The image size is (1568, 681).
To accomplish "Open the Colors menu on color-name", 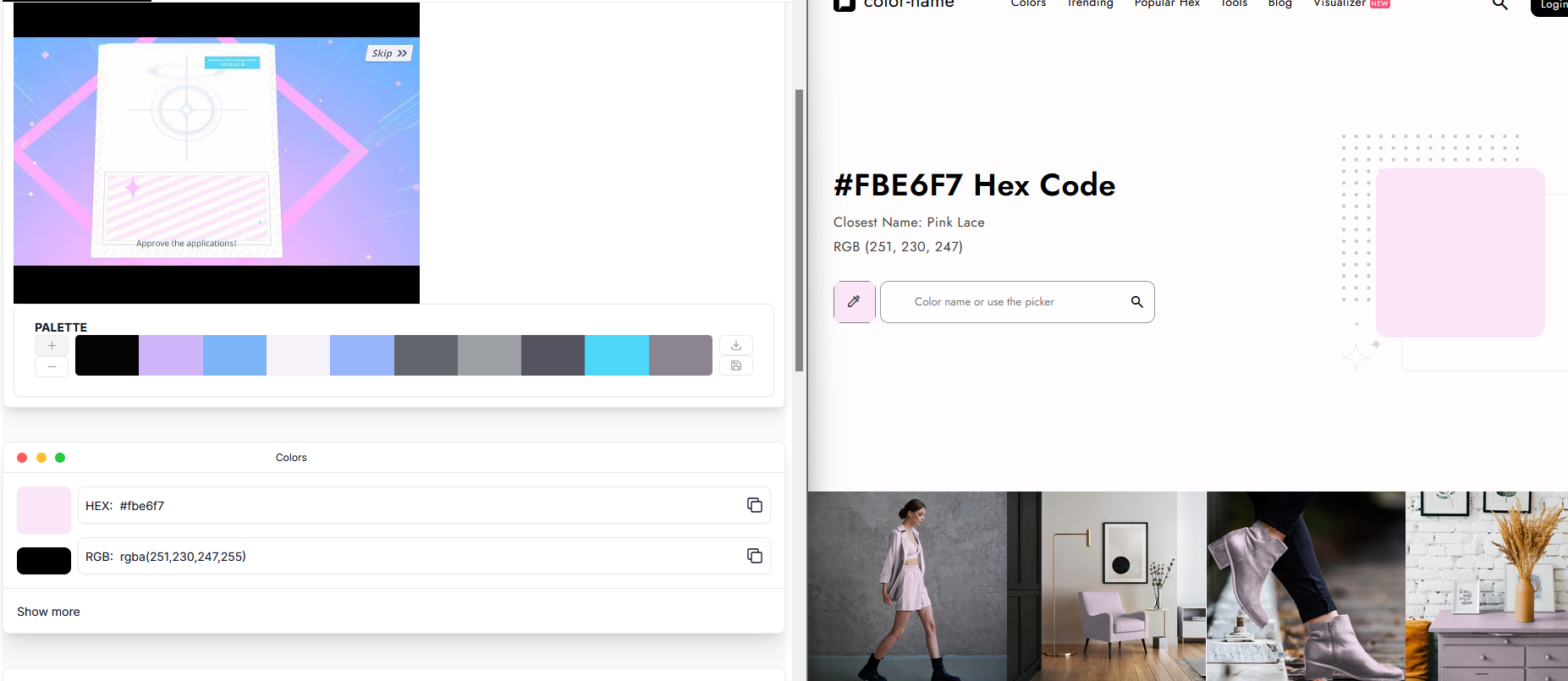I will (1028, 3).
